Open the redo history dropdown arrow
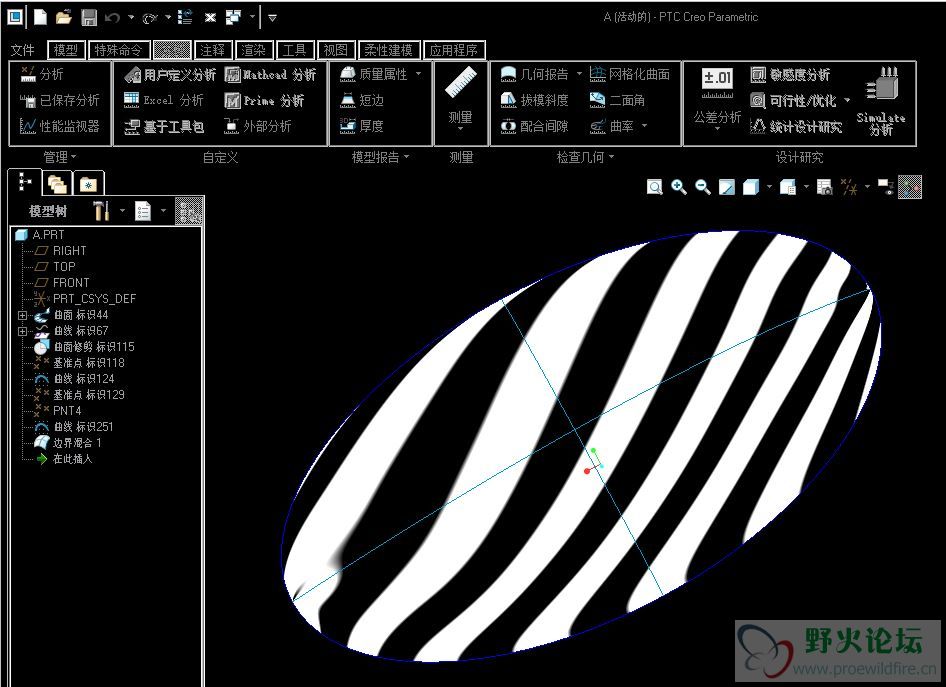This screenshot has width=946, height=687. click(x=168, y=17)
